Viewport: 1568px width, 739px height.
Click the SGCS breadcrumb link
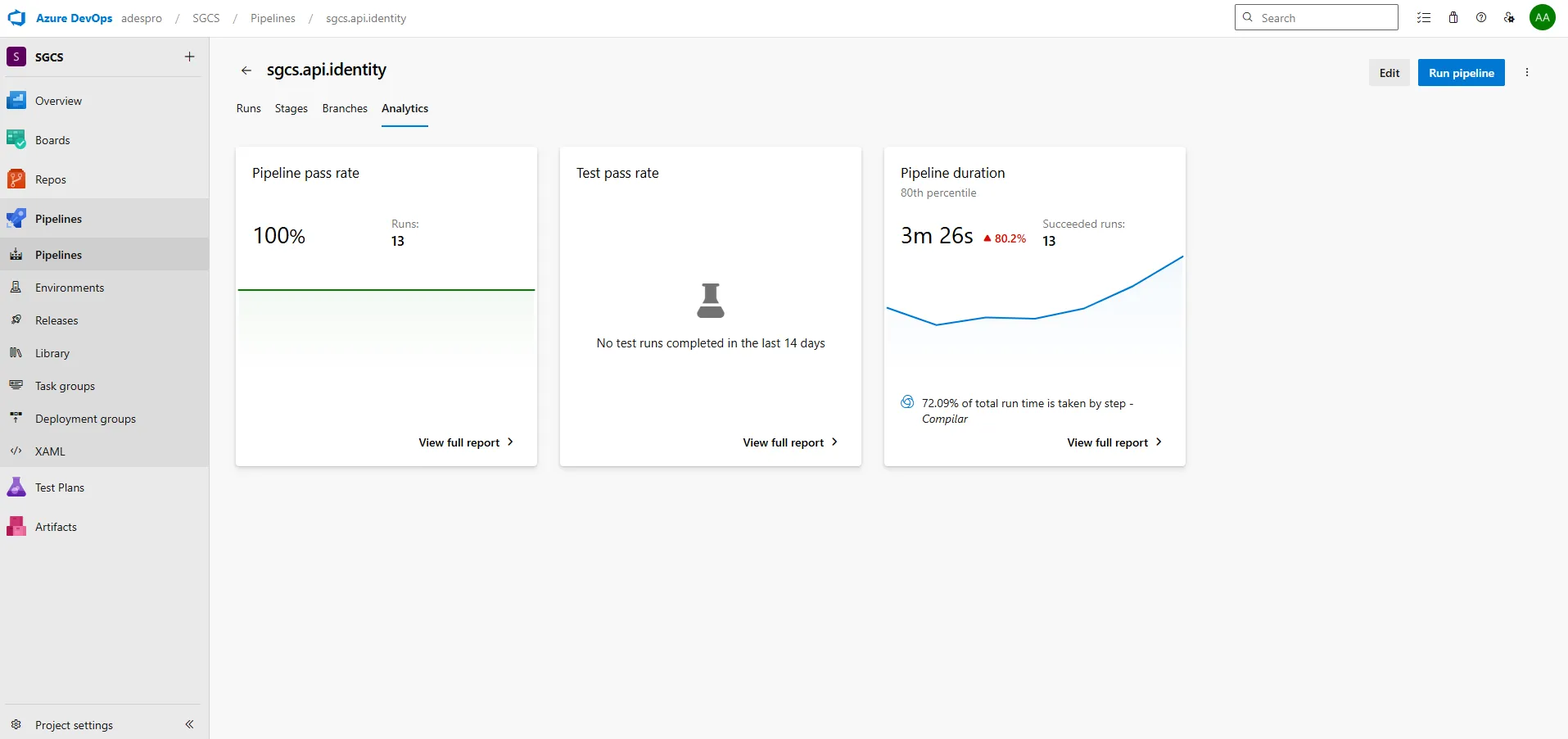pyautogui.click(x=206, y=18)
